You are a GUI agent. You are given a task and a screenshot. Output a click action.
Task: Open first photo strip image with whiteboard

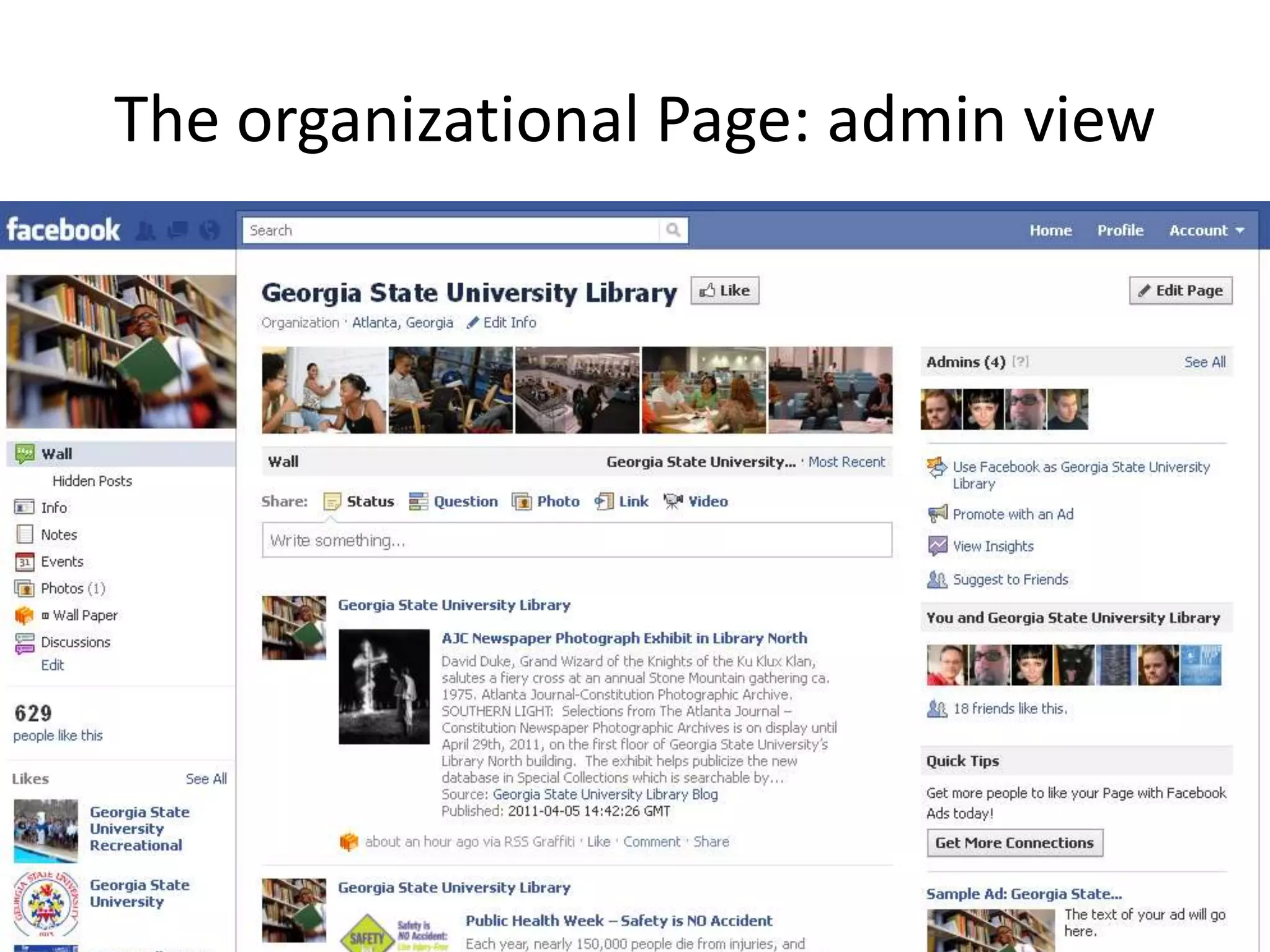click(x=324, y=390)
